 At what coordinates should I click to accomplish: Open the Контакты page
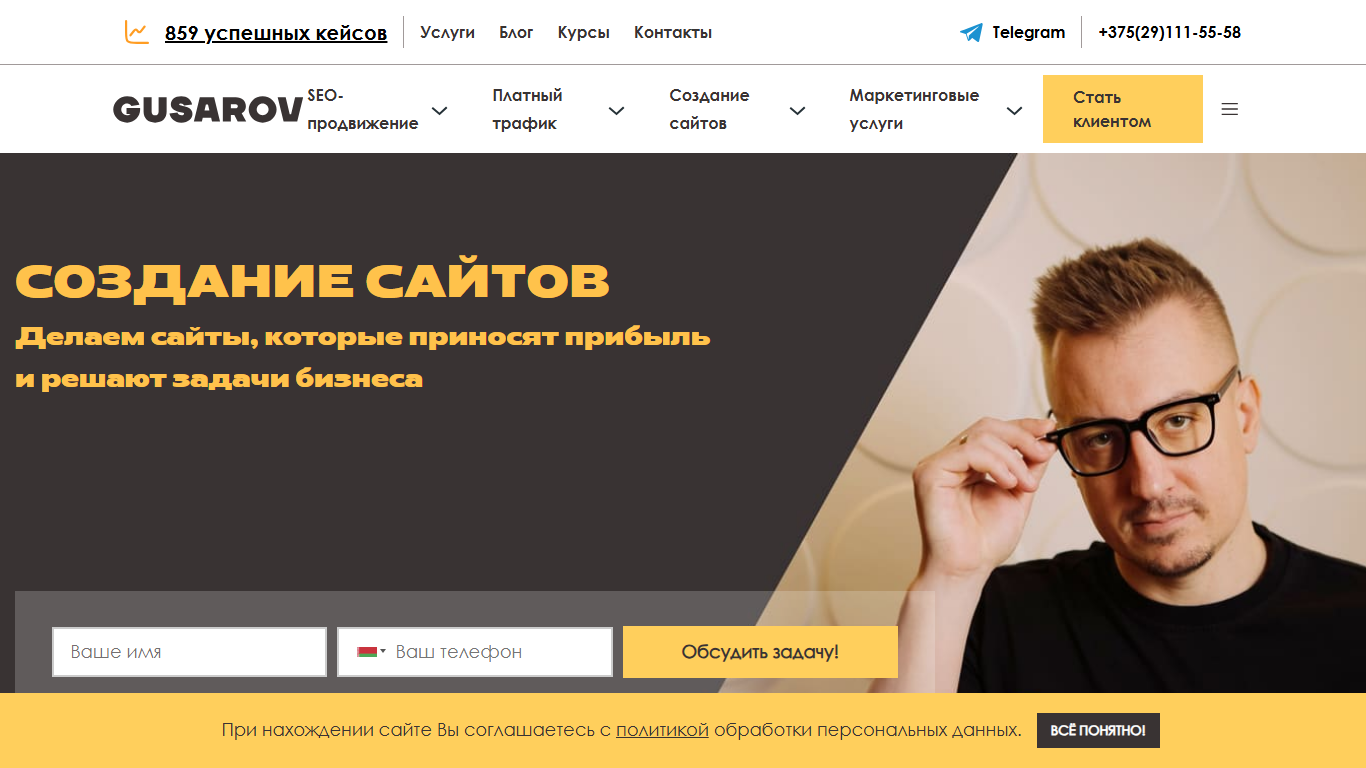click(673, 32)
